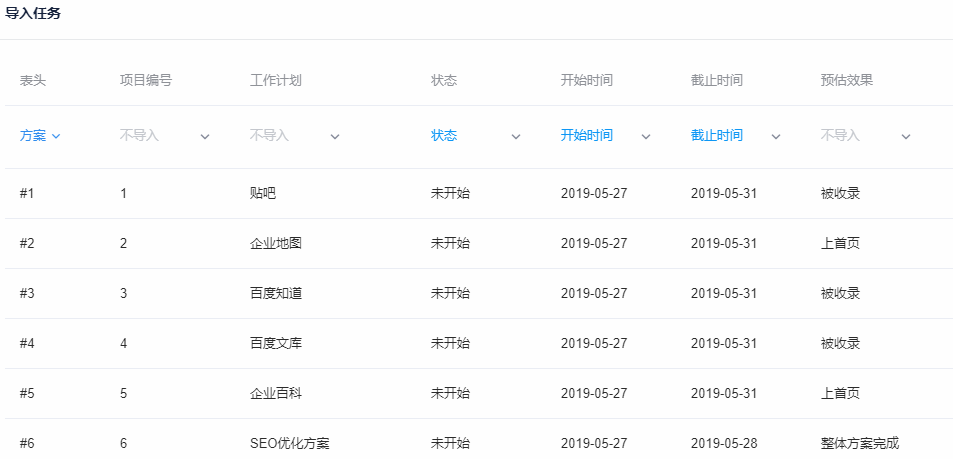Expand the 工作计划 不导入 dropdown
Viewport: 953px width, 459px height.
(x=295, y=136)
